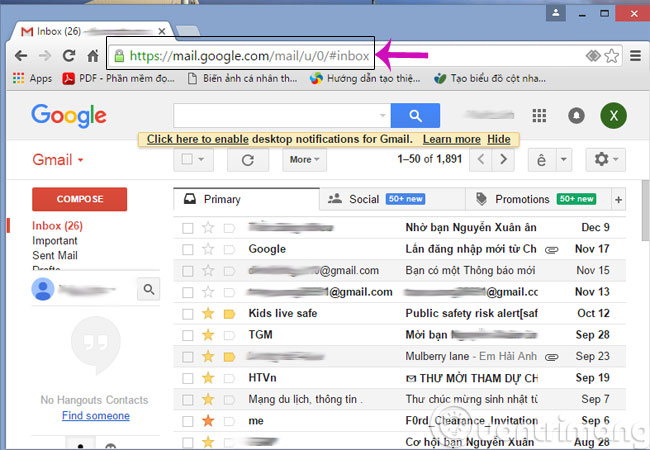Toggle importance marker on Kids live safe

[229, 314]
